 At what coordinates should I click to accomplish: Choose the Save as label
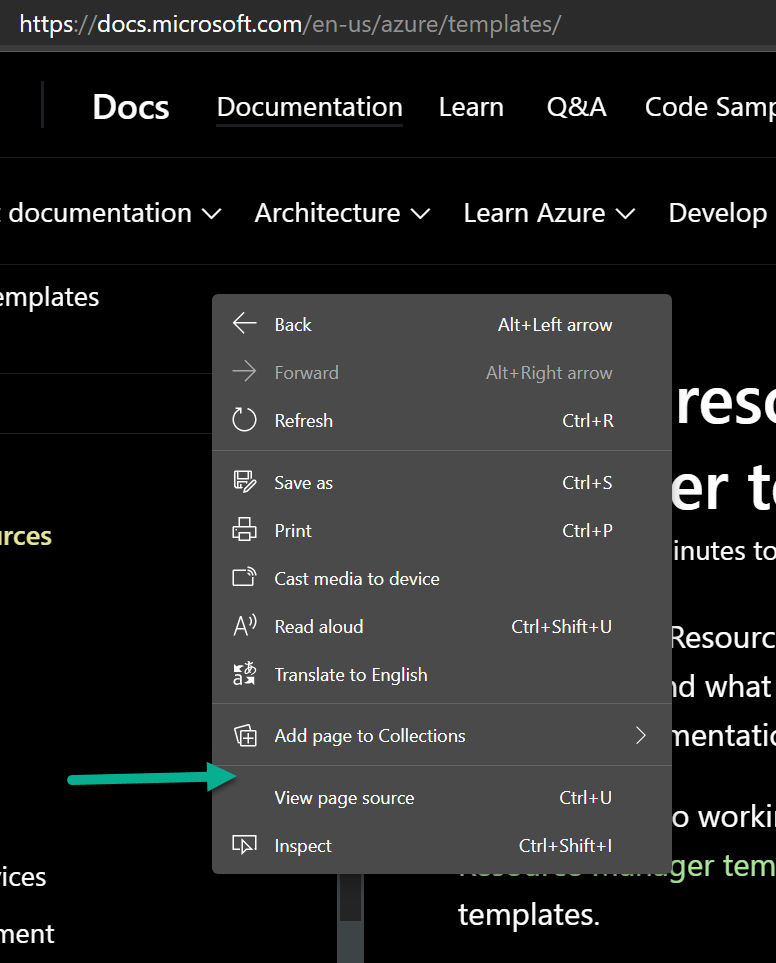[303, 483]
